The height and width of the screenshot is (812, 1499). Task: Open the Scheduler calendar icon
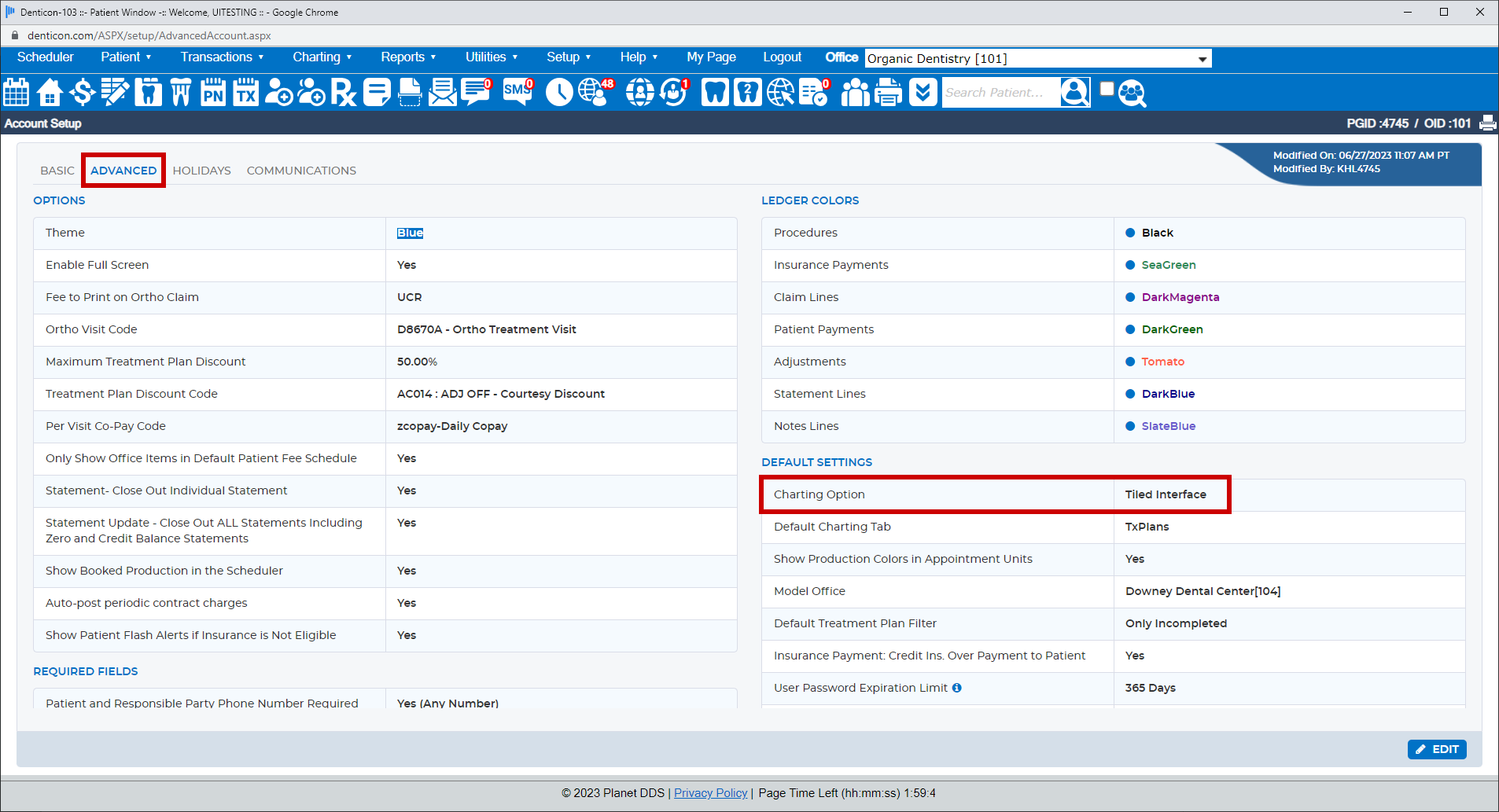pos(16,92)
